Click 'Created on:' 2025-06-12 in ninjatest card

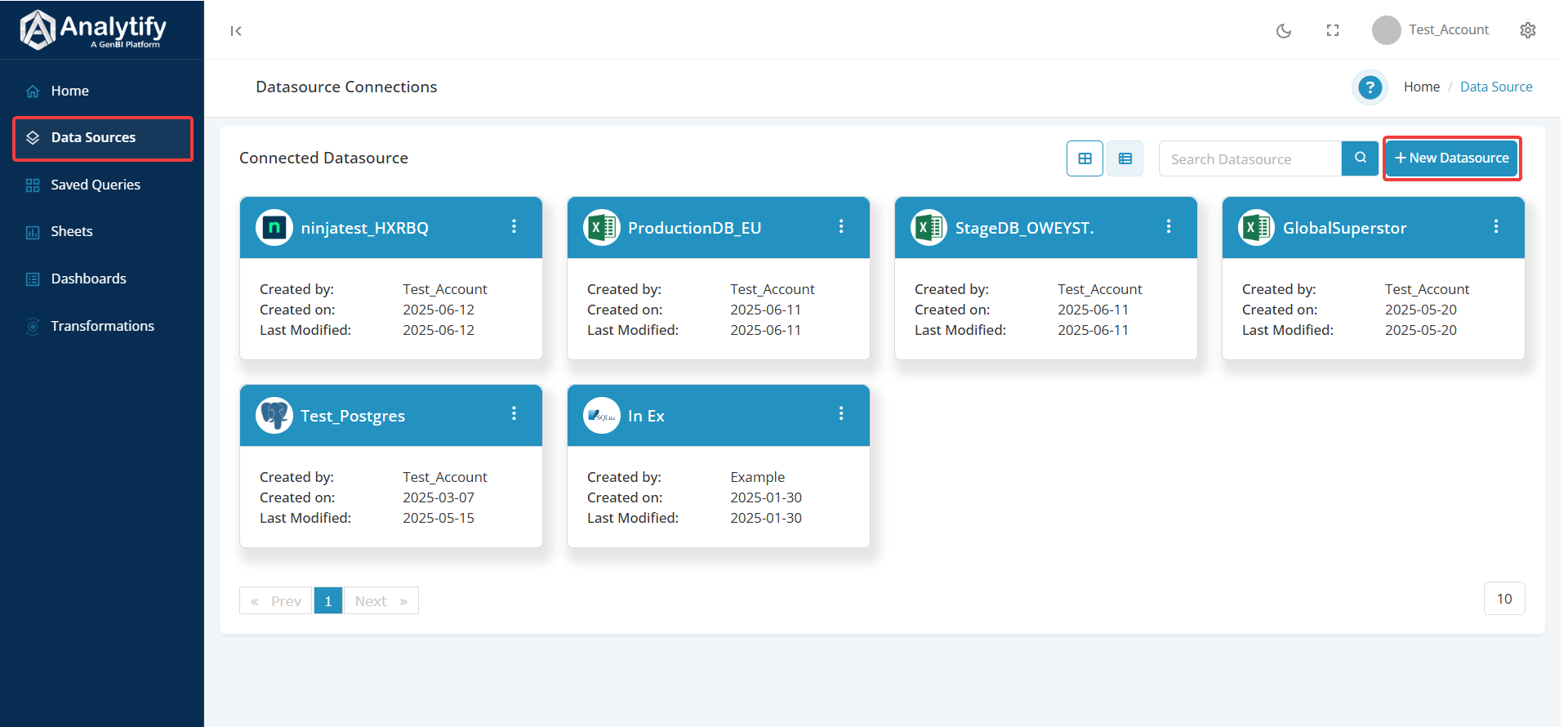439,310
